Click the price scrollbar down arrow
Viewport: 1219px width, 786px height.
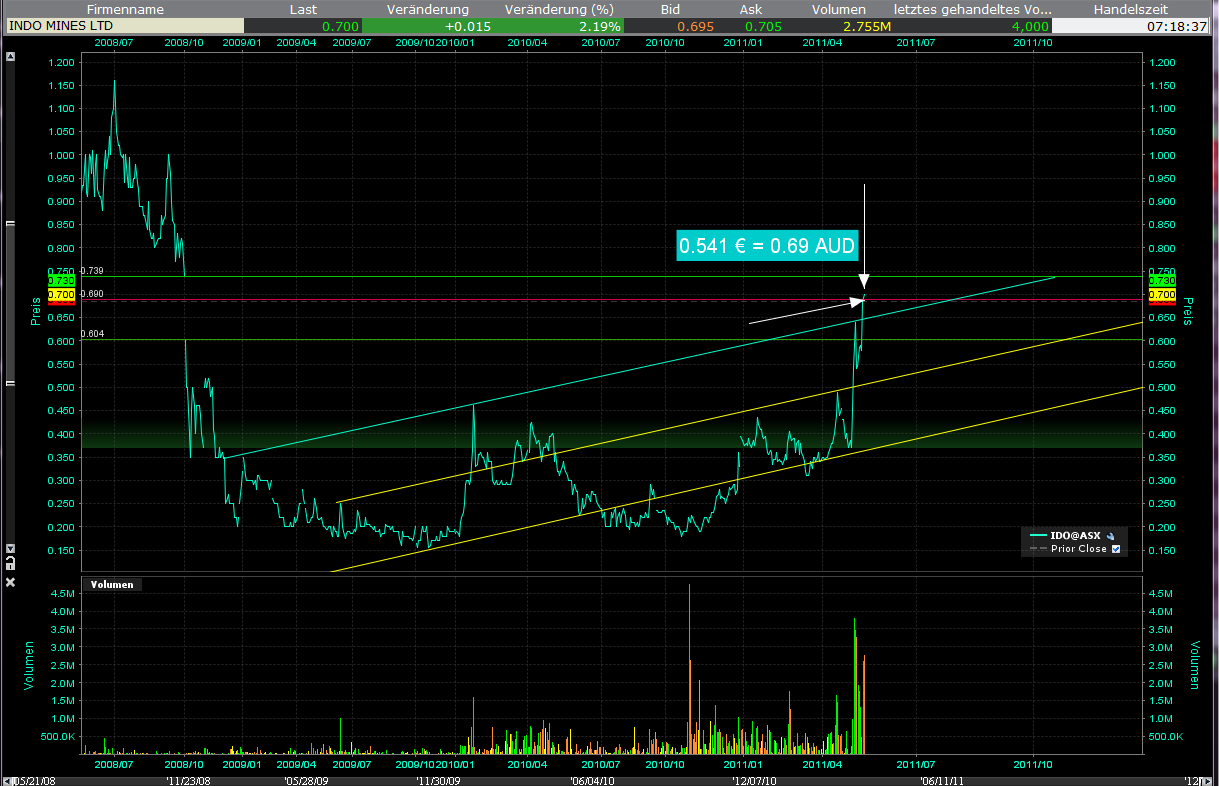[x=10, y=548]
